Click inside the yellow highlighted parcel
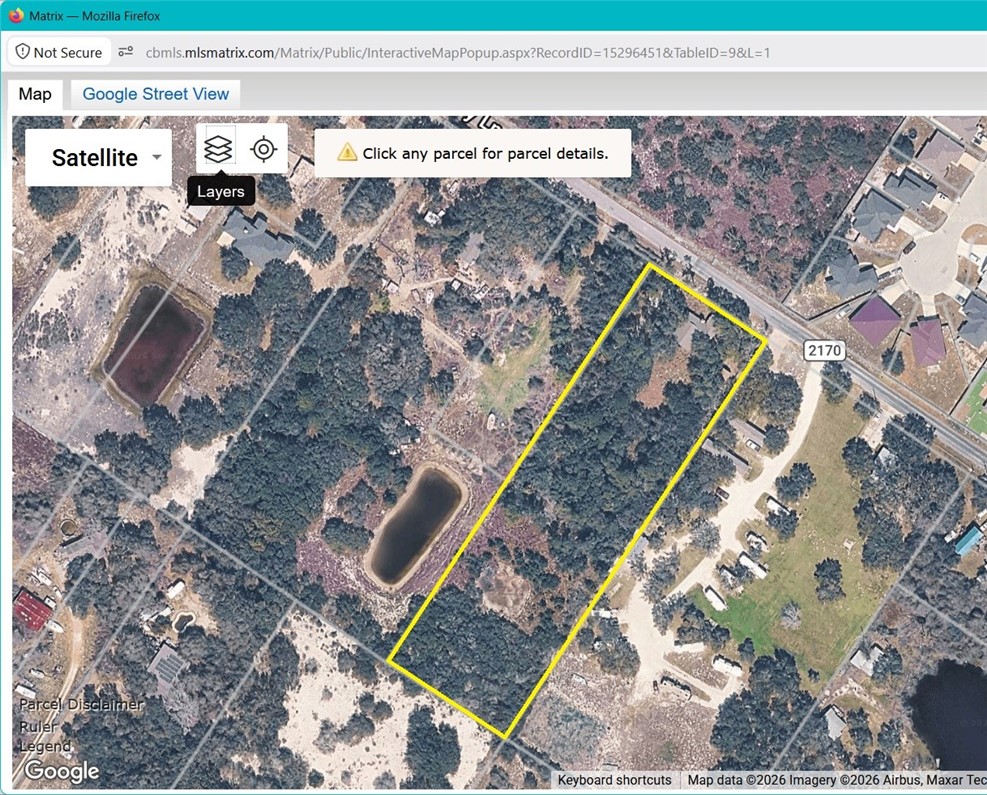This screenshot has width=987, height=795. (577, 500)
